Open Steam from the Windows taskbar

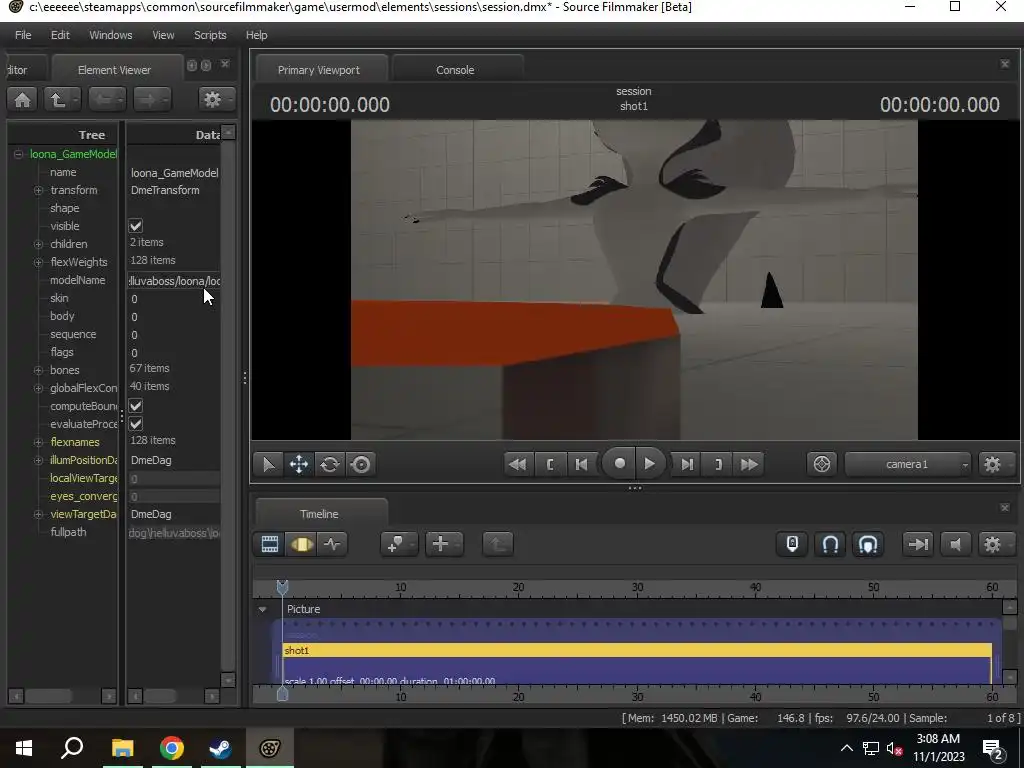click(x=220, y=748)
